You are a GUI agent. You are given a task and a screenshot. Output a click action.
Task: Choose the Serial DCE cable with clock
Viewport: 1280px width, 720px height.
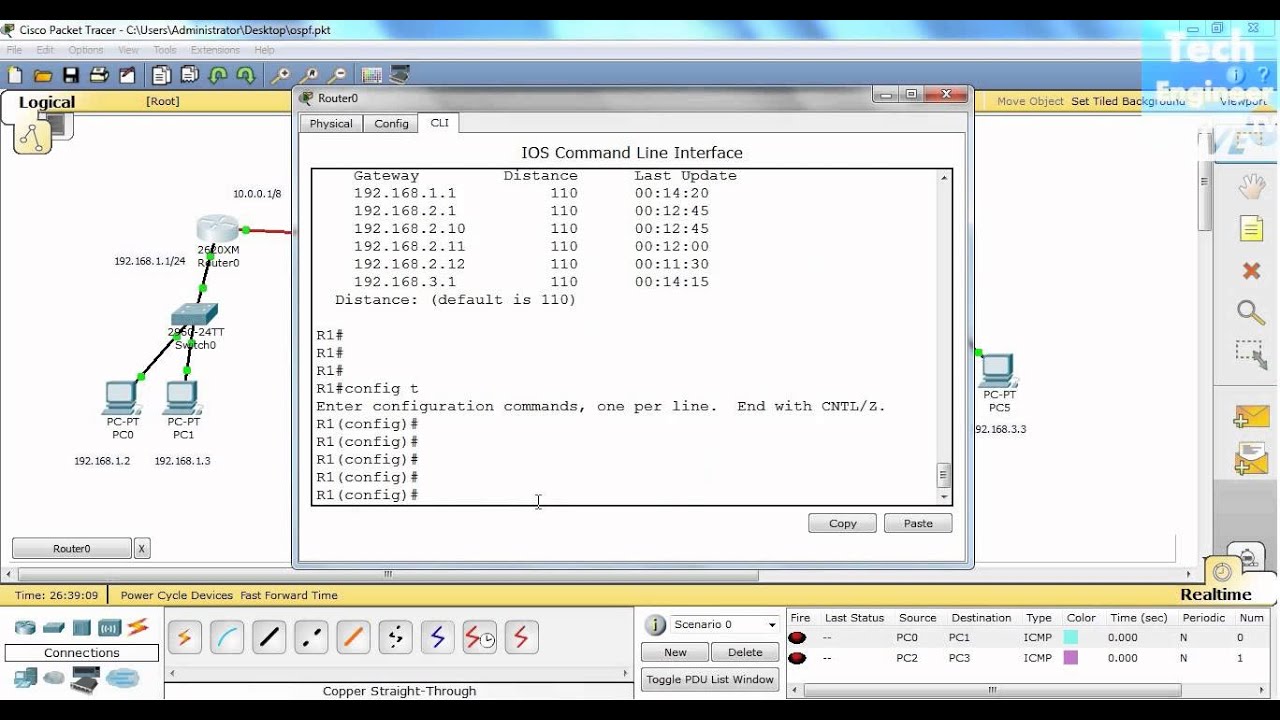click(x=479, y=637)
